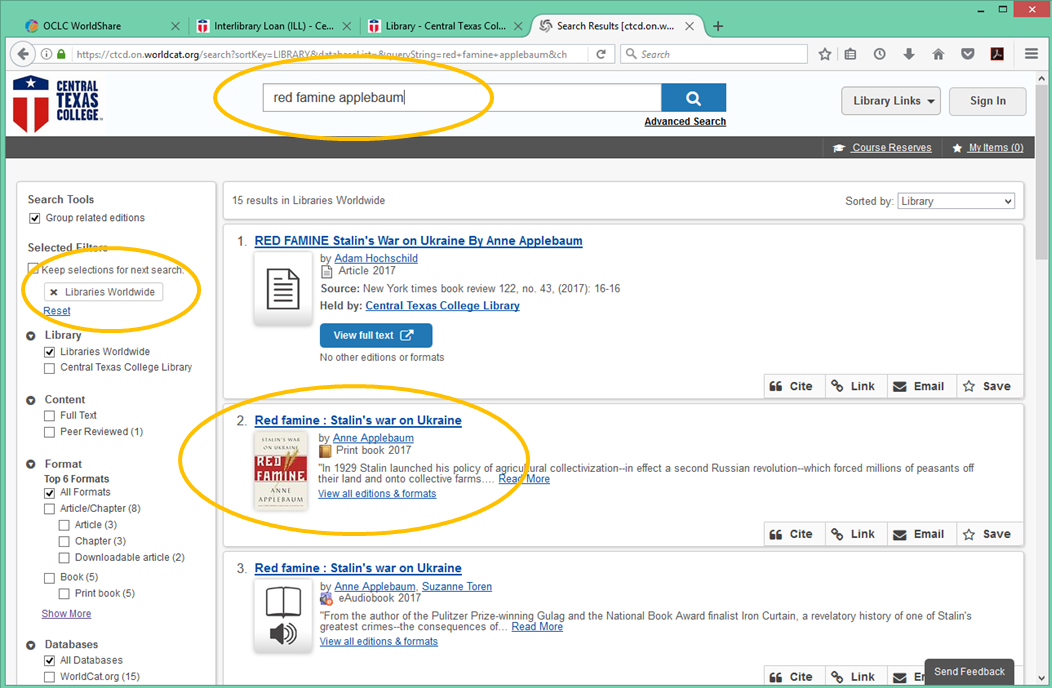Viewport: 1052px width, 688px height.
Task: Reload the page with refresh icon
Action: tap(601, 54)
